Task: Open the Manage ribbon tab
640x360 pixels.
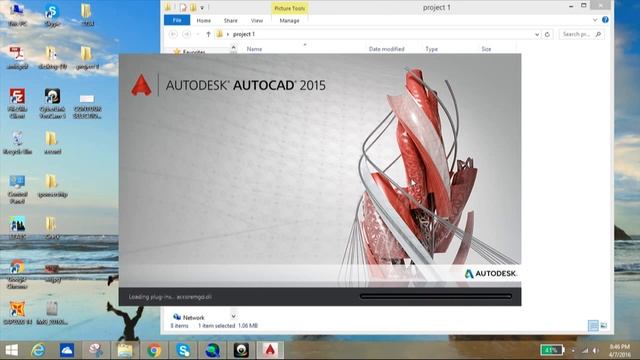Action: click(289, 20)
